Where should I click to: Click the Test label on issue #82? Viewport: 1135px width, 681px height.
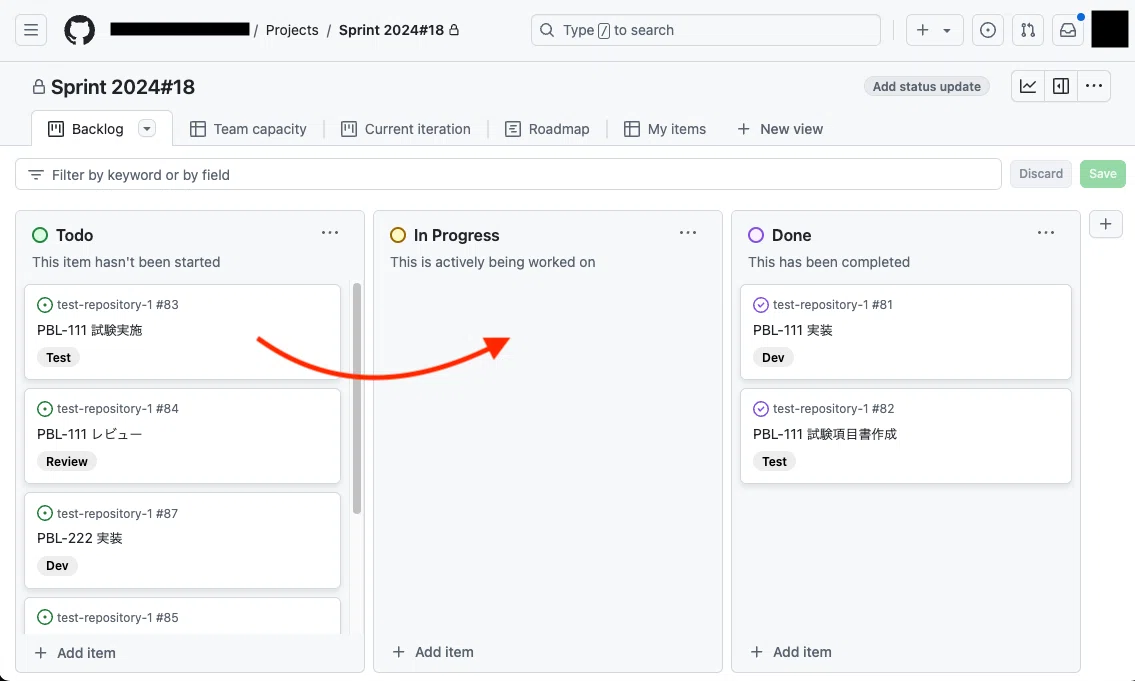(774, 462)
